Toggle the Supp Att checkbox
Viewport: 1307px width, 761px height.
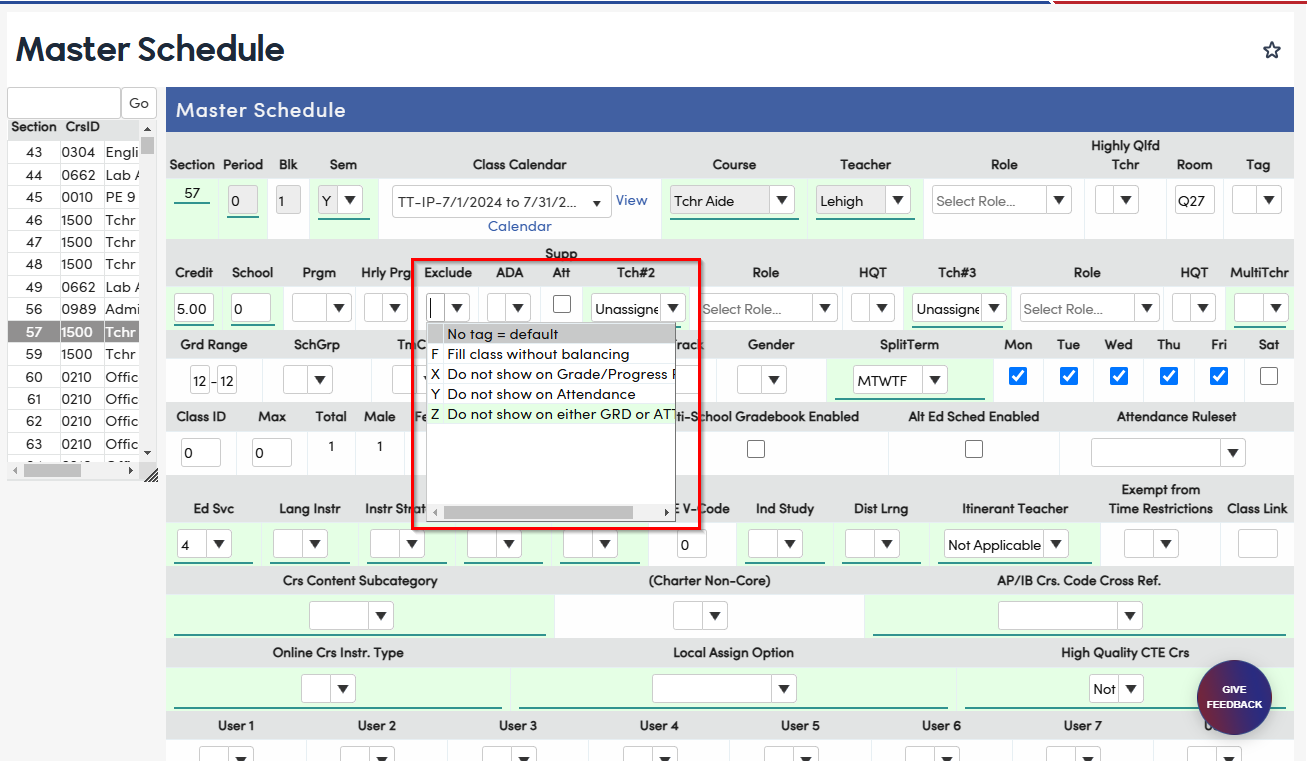click(562, 304)
